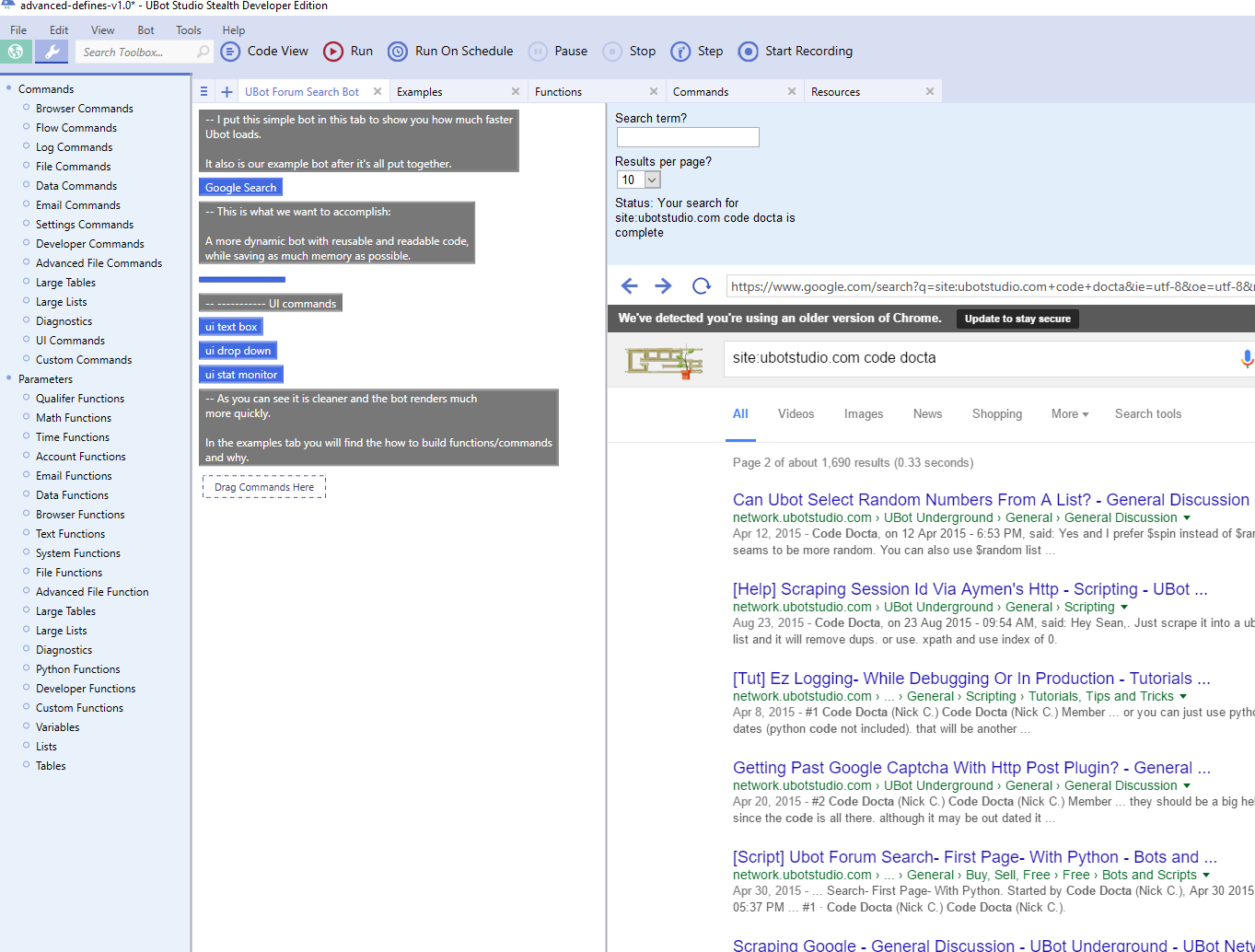Open dropdown arrow beside Scripting breadcrumb

pyautogui.click(x=1124, y=608)
